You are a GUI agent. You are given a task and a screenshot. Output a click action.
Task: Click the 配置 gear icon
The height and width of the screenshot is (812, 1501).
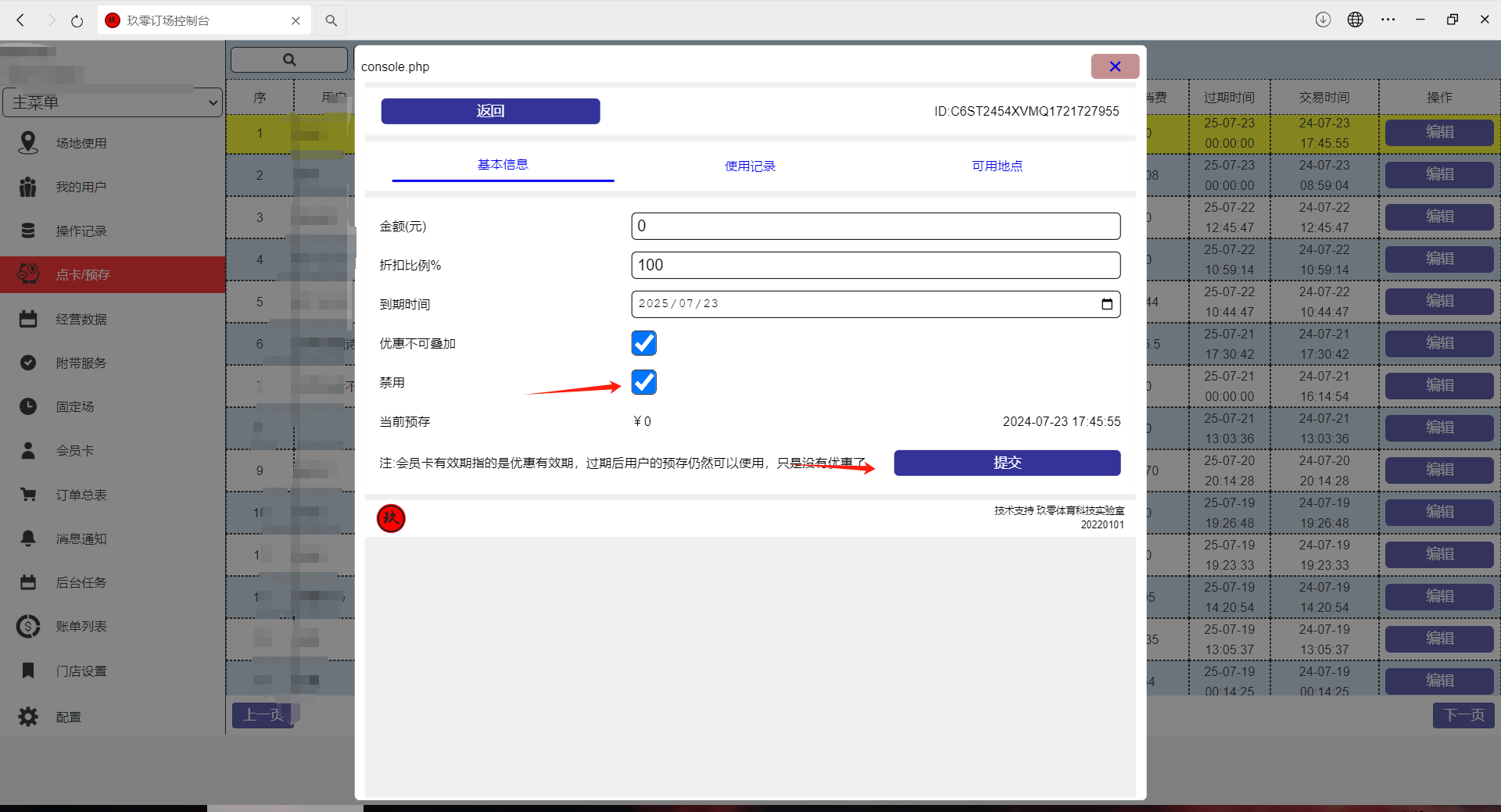coord(28,717)
